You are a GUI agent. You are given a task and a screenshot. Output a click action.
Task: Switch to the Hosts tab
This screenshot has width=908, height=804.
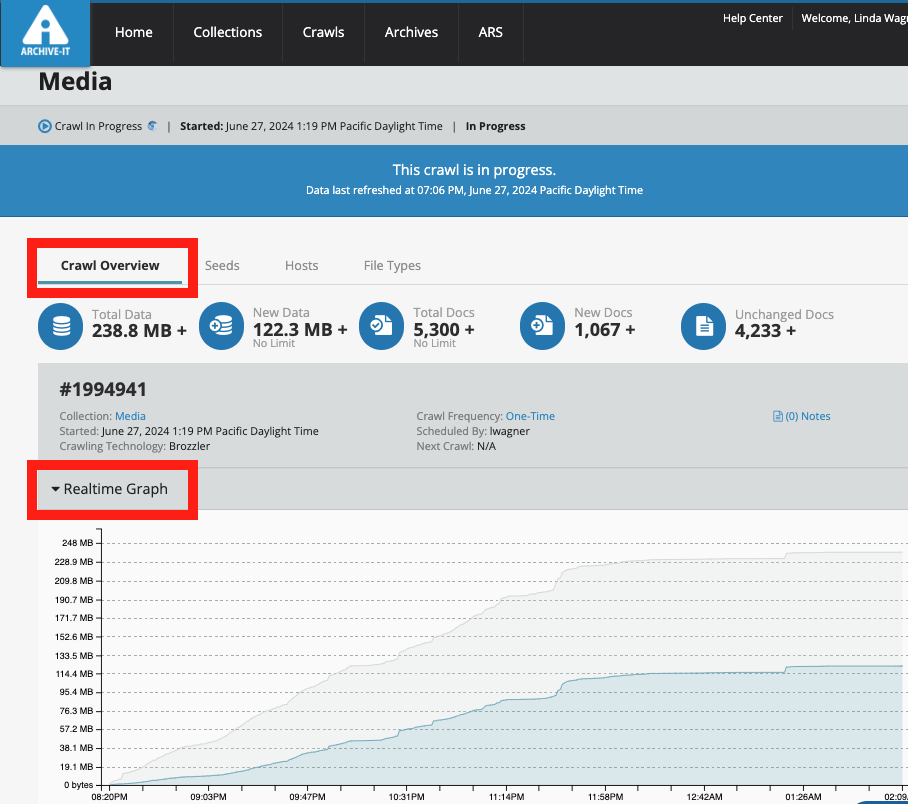coord(301,266)
